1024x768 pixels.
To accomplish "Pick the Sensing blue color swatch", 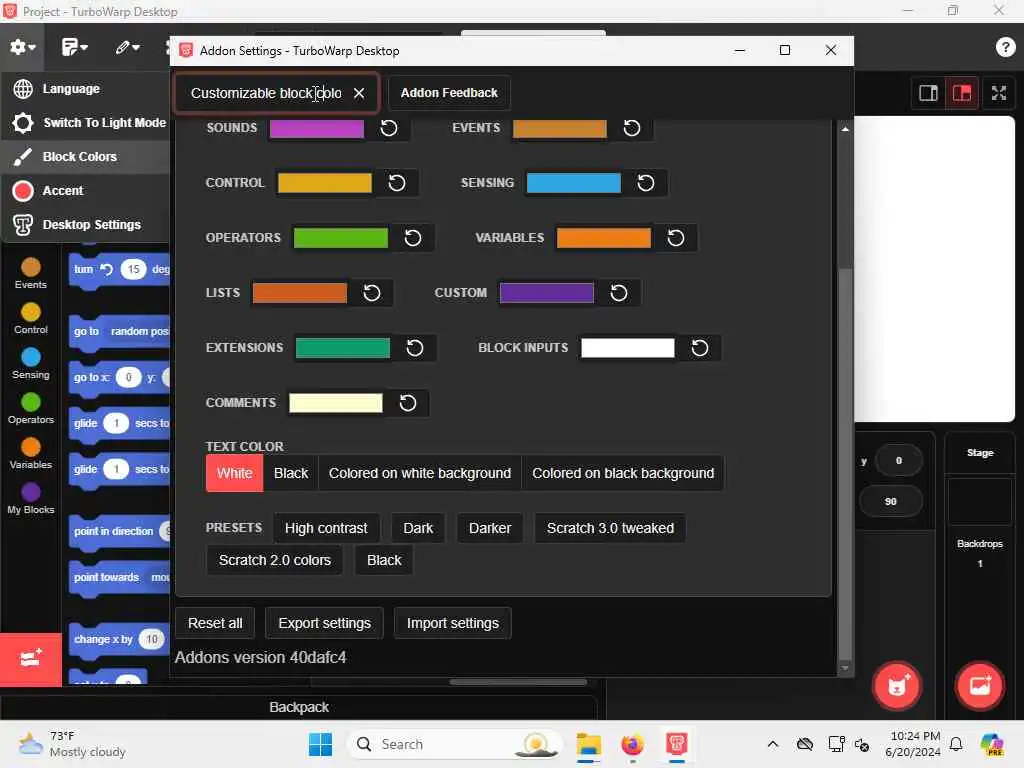I will 573,184.
